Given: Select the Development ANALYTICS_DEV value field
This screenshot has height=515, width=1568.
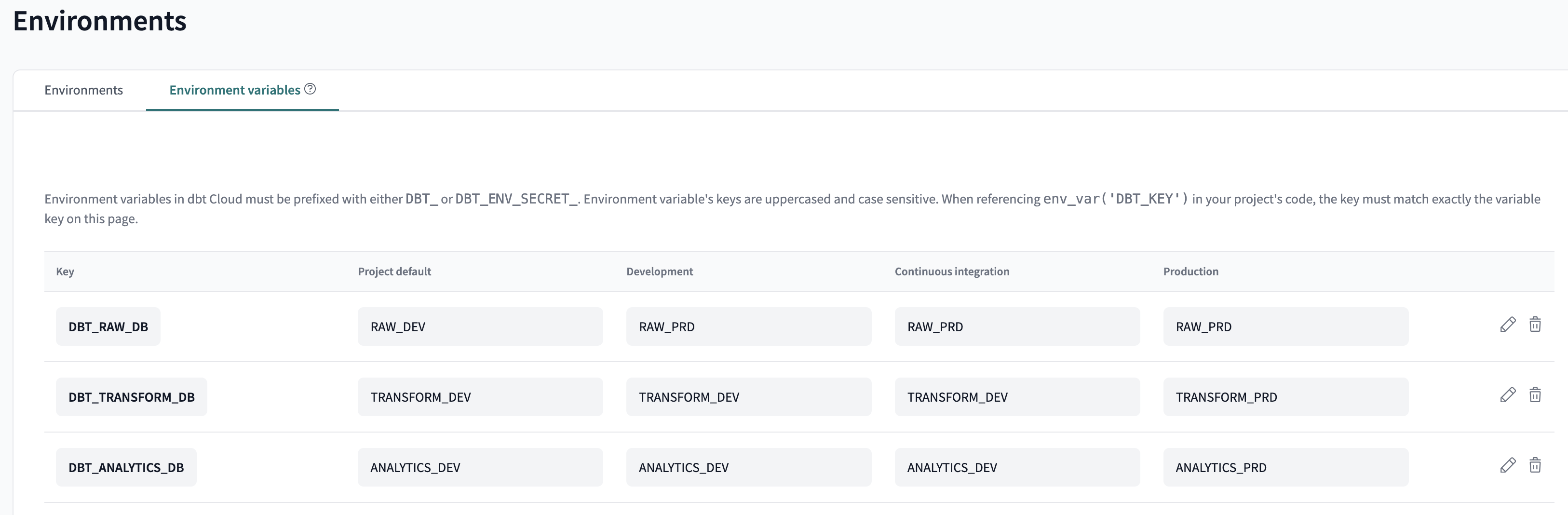Looking at the screenshot, I should coord(749,468).
